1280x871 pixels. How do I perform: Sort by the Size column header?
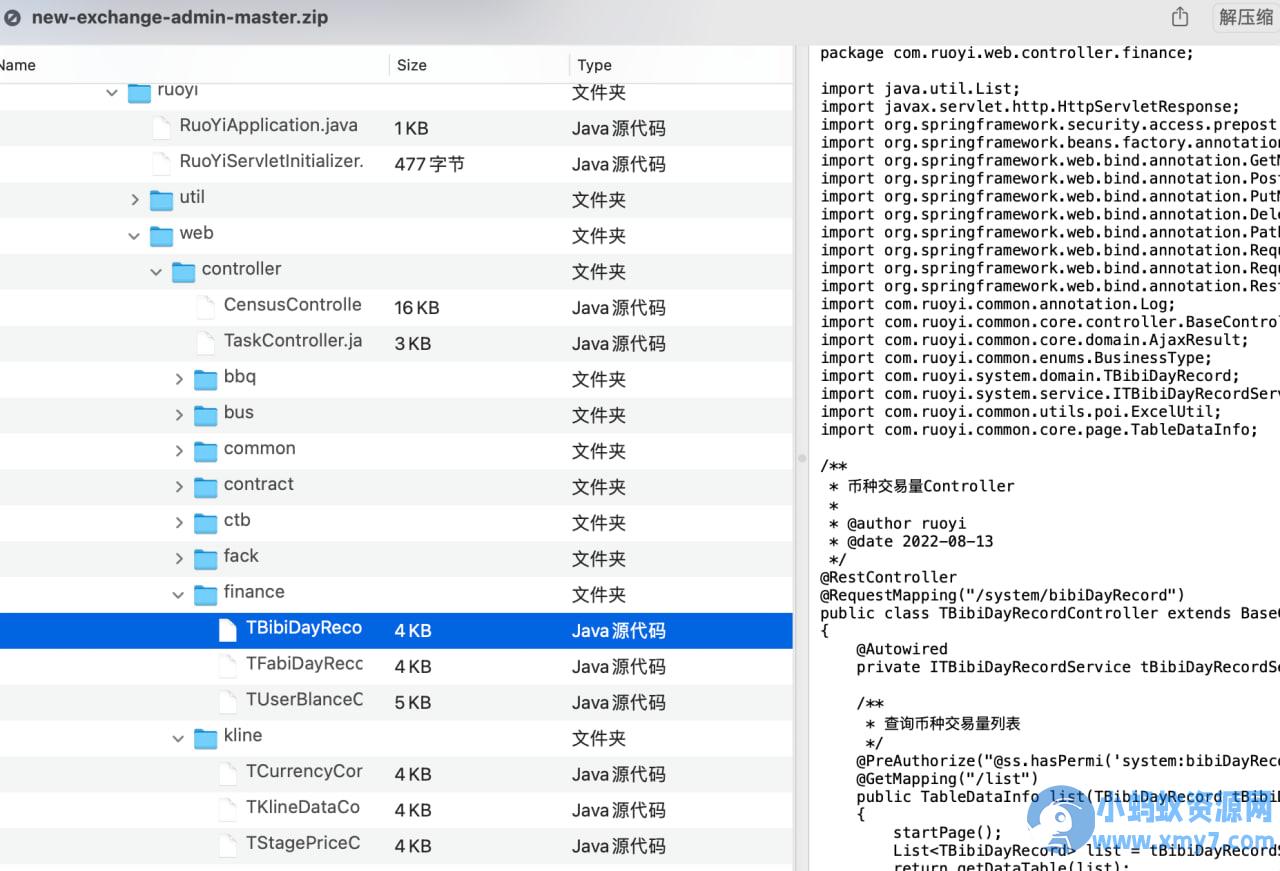[412, 65]
